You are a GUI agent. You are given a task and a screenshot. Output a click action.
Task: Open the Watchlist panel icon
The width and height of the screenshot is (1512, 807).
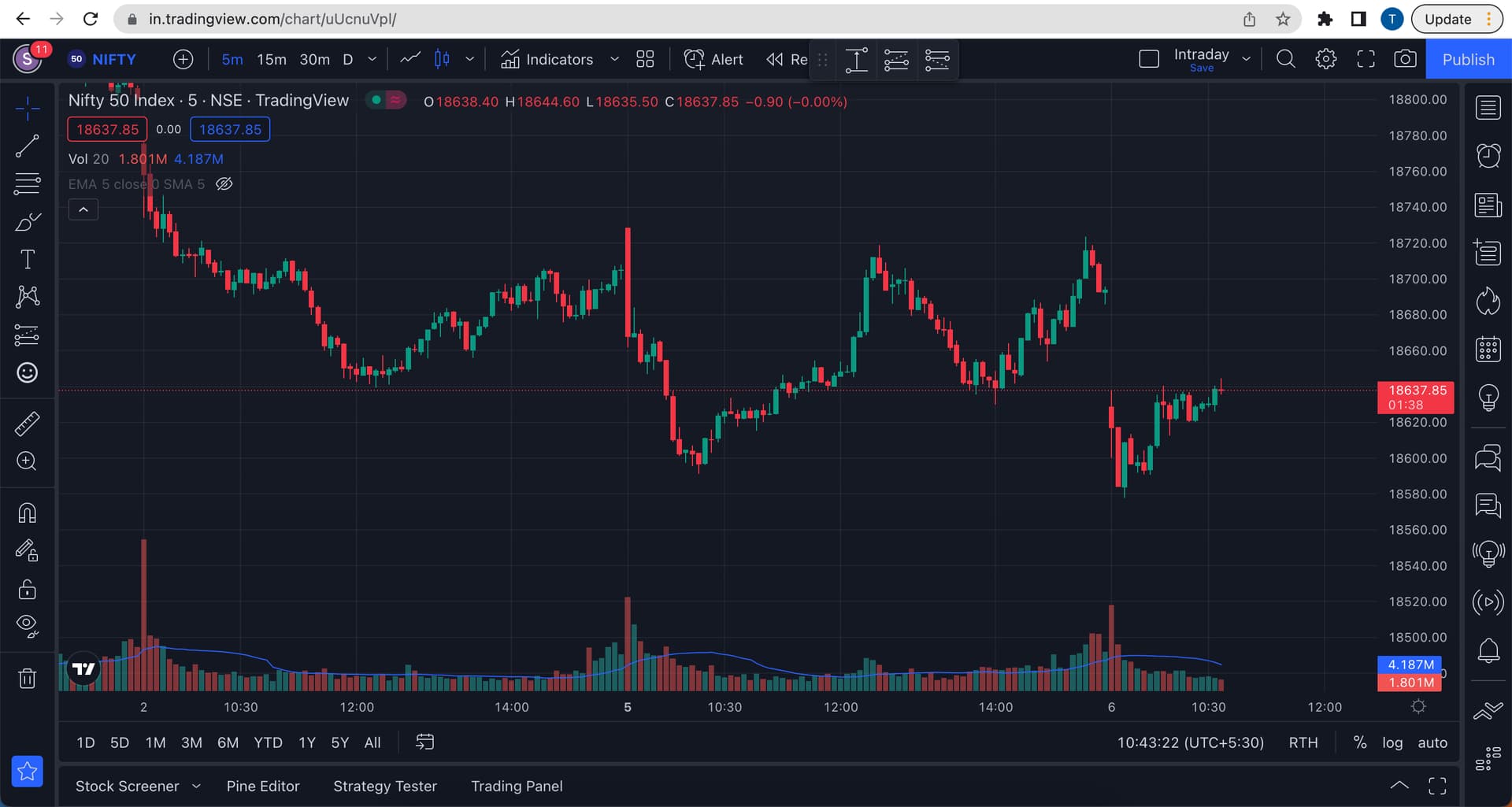click(x=1488, y=107)
